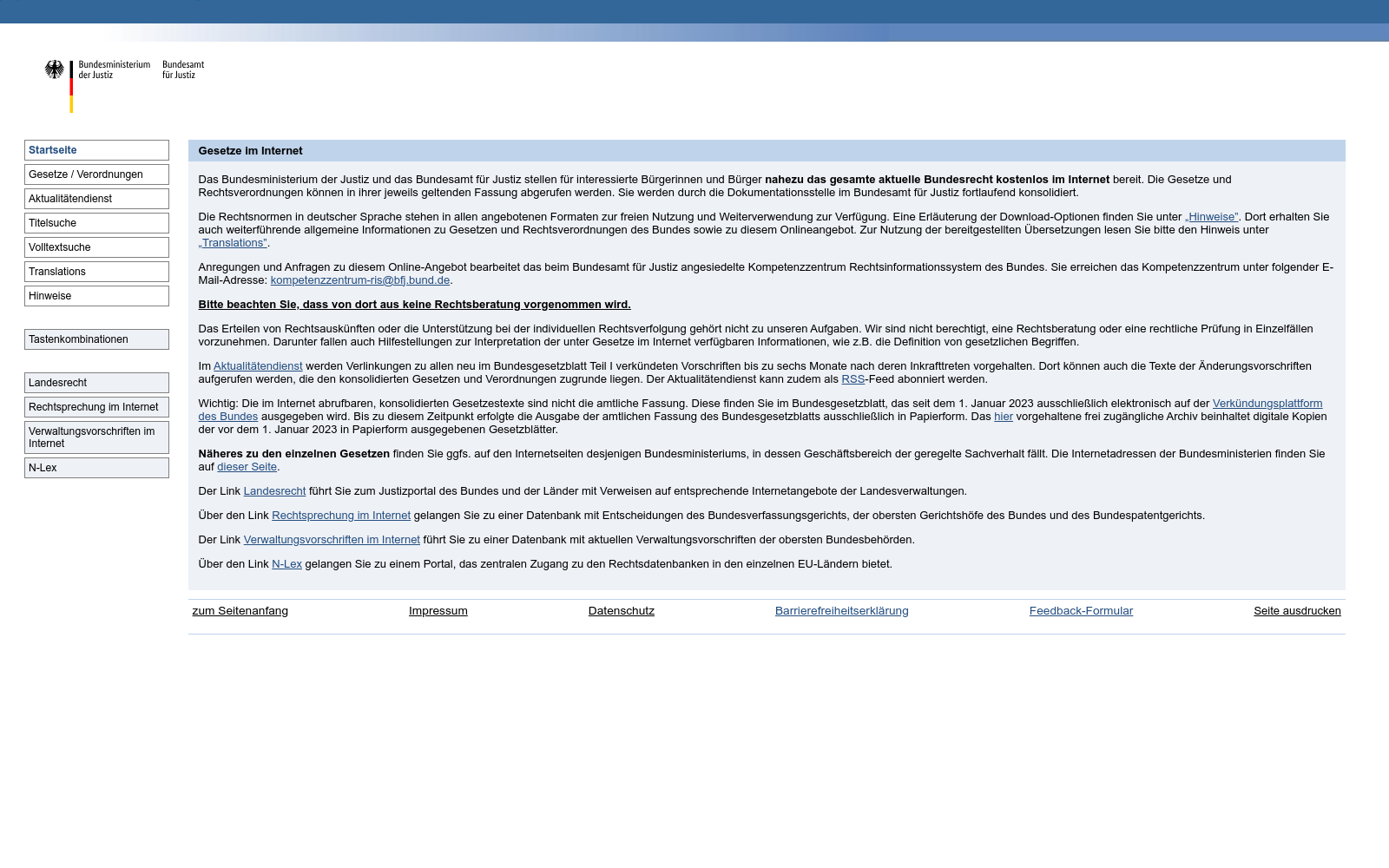Screen dimensions: 1389x868
Task: Follow the 'dieser Seite' link
Action: click(x=247, y=467)
